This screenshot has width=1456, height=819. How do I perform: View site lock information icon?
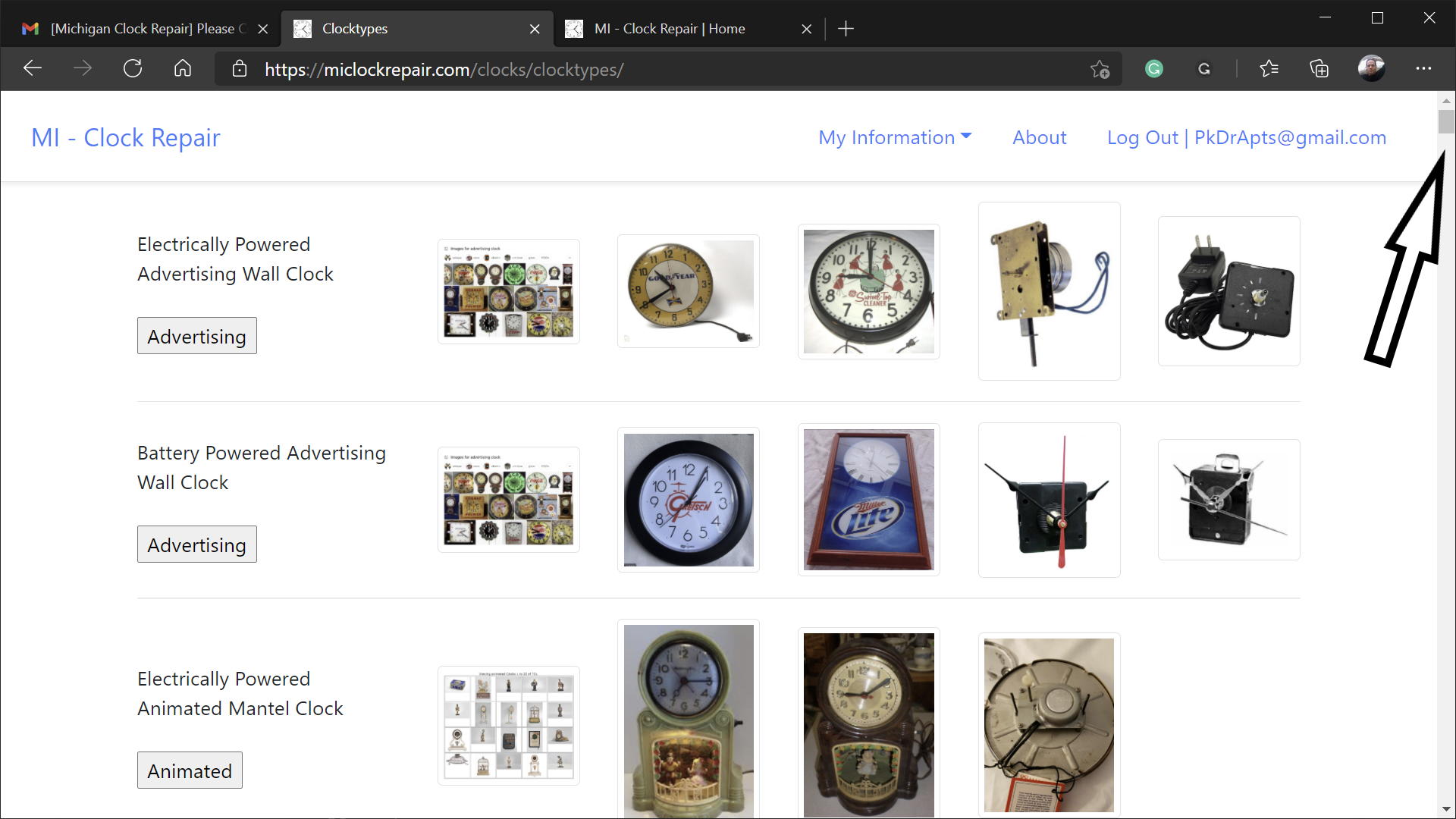pos(240,69)
